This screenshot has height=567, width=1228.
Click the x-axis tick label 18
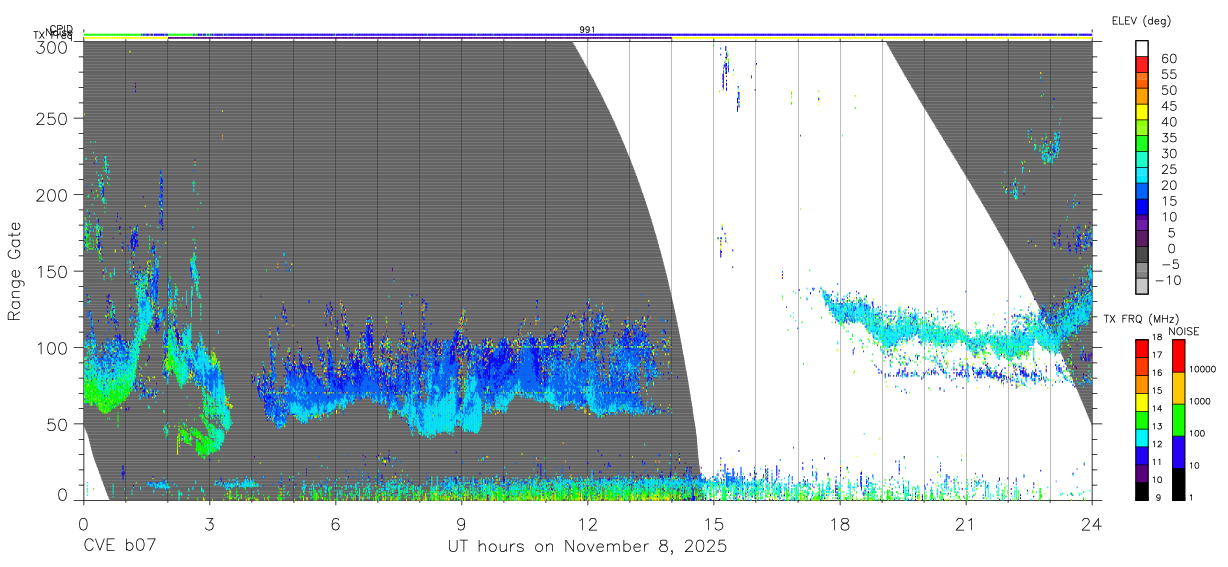point(839,523)
